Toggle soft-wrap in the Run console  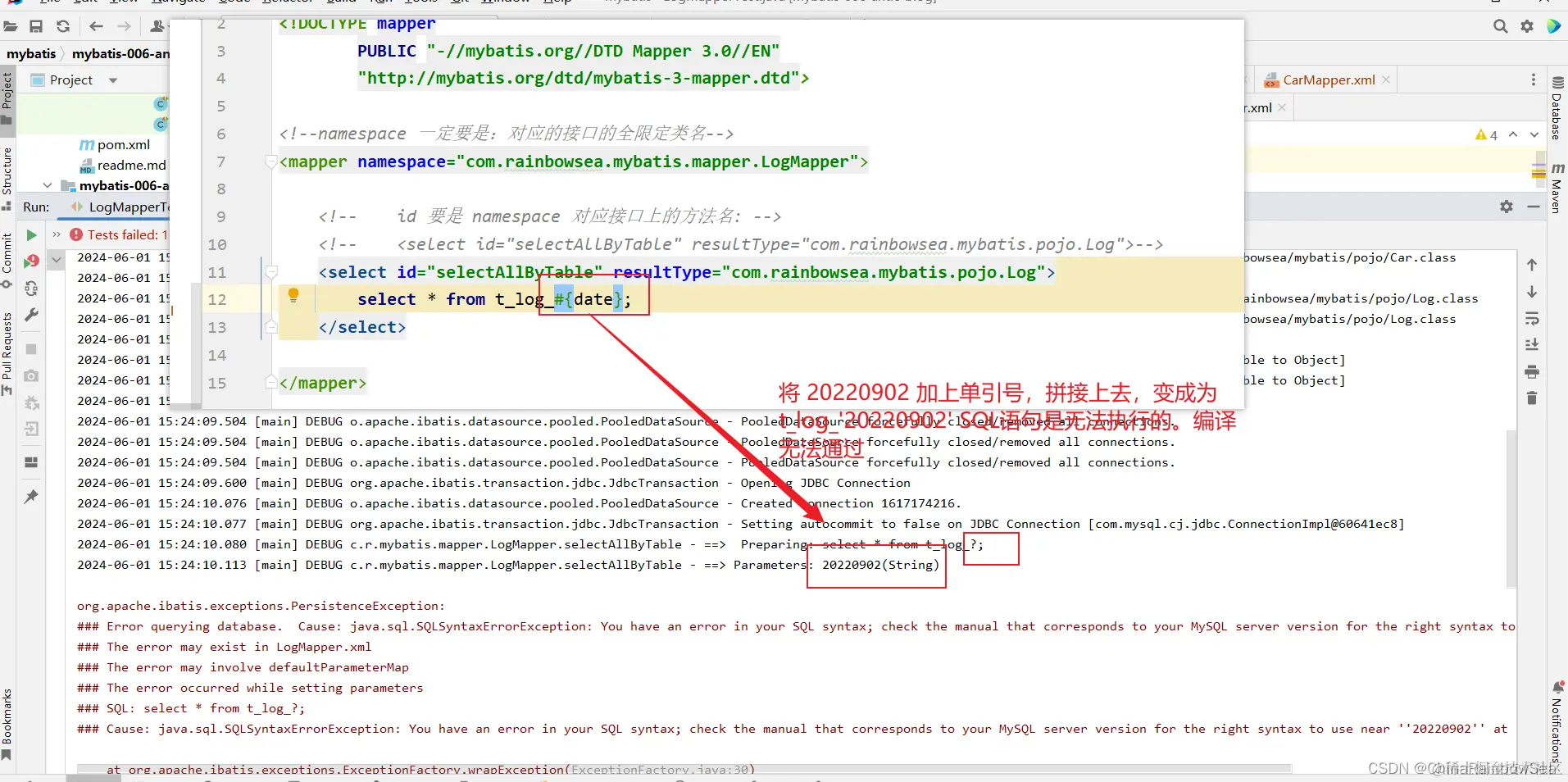1532,319
